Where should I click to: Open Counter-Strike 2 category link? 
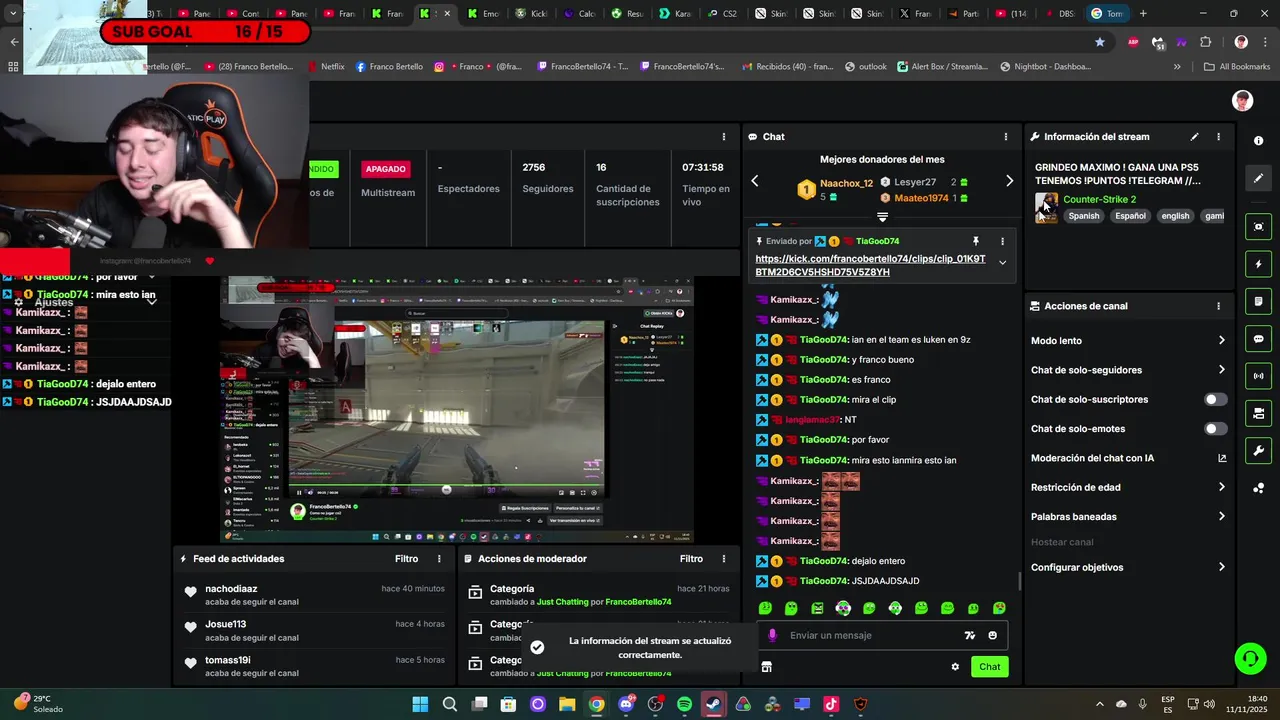click(x=1099, y=199)
